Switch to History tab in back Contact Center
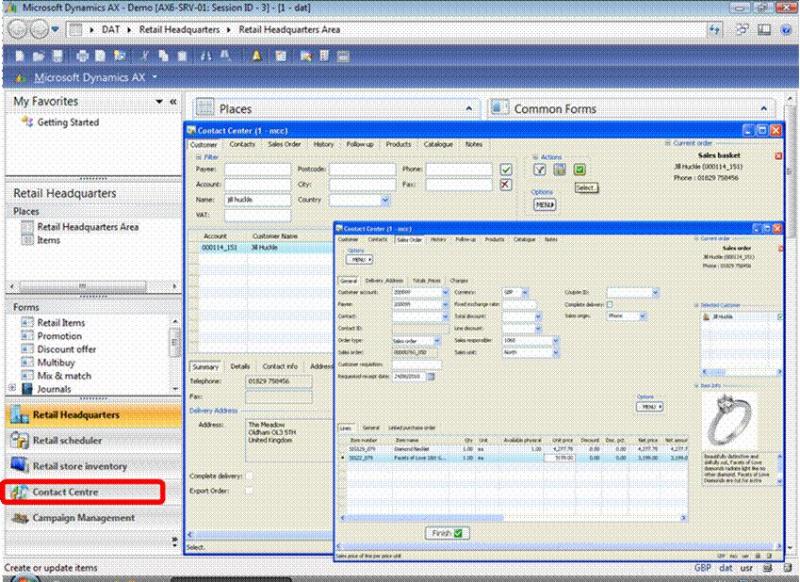The height and width of the screenshot is (582, 800). click(x=323, y=144)
